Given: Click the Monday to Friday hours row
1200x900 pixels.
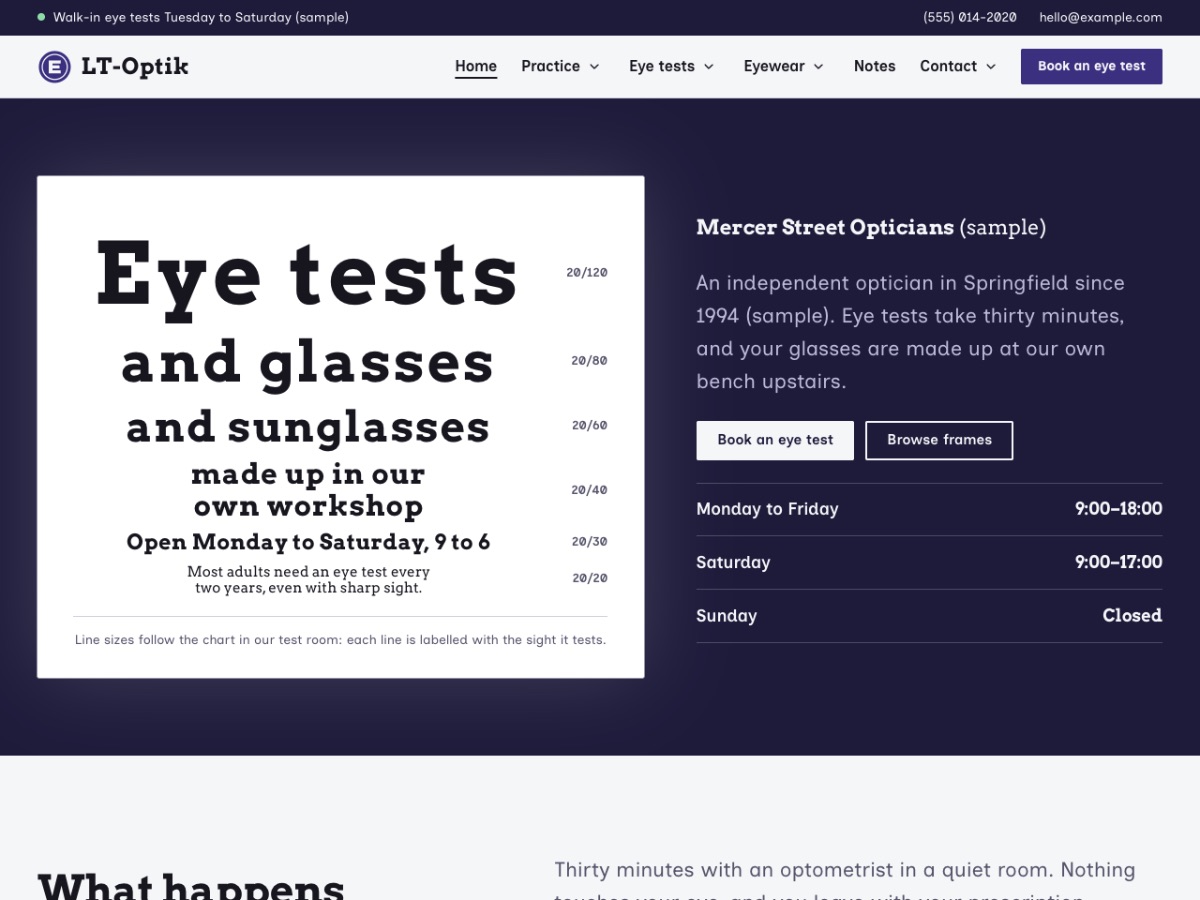Looking at the screenshot, I should click(x=929, y=509).
